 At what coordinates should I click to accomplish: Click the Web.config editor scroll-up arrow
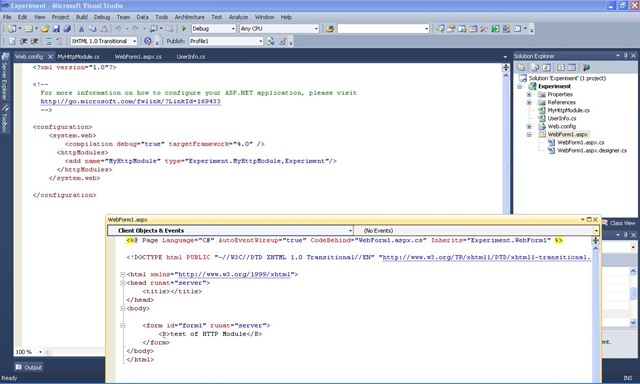pos(506,75)
